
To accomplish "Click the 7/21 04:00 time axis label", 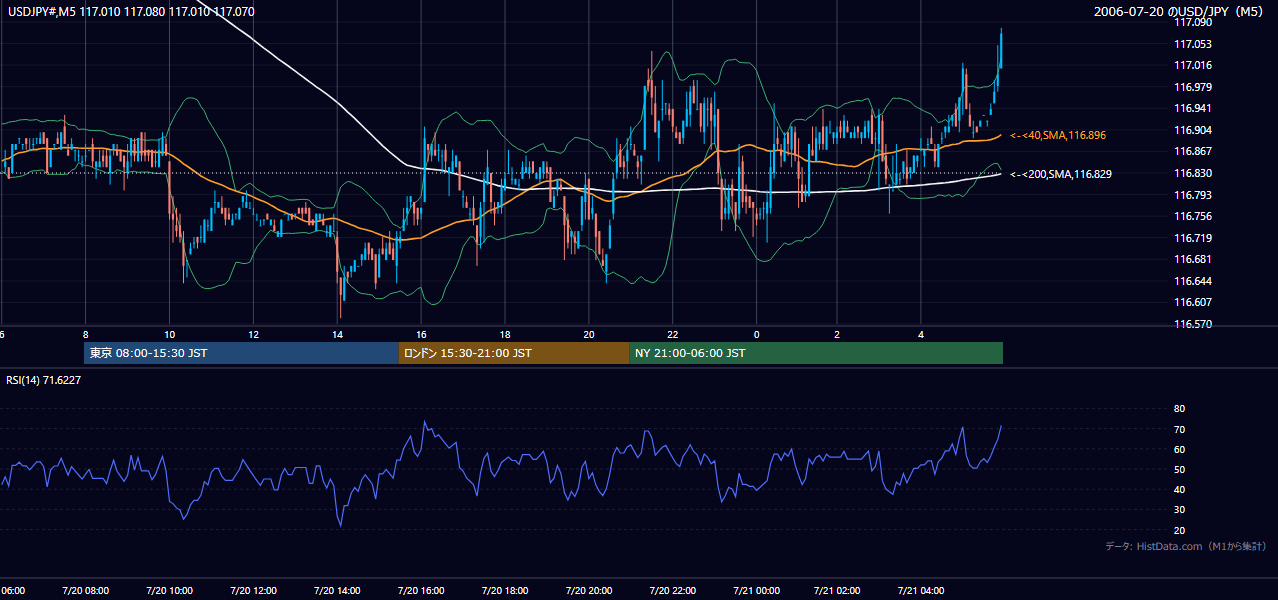I will 922,590.
